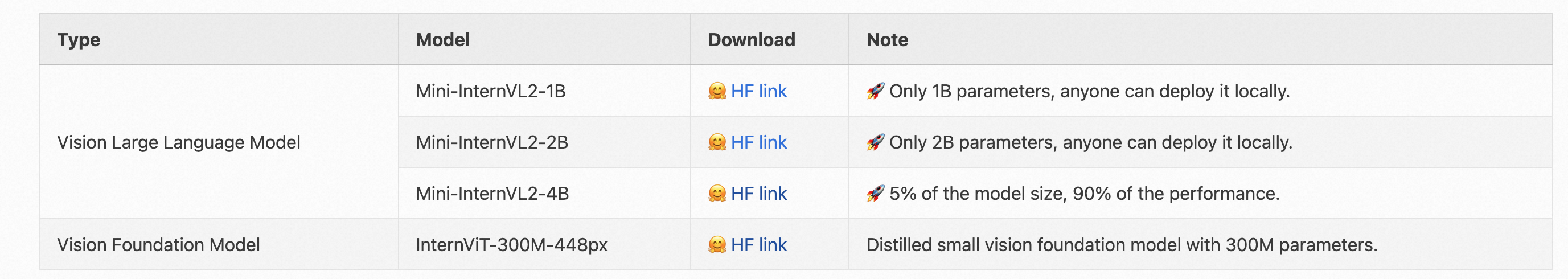Image resolution: width=1568 pixels, height=279 pixels.
Task: Open the HF link for Mini-InternVL2-1B
Action: tap(758, 91)
